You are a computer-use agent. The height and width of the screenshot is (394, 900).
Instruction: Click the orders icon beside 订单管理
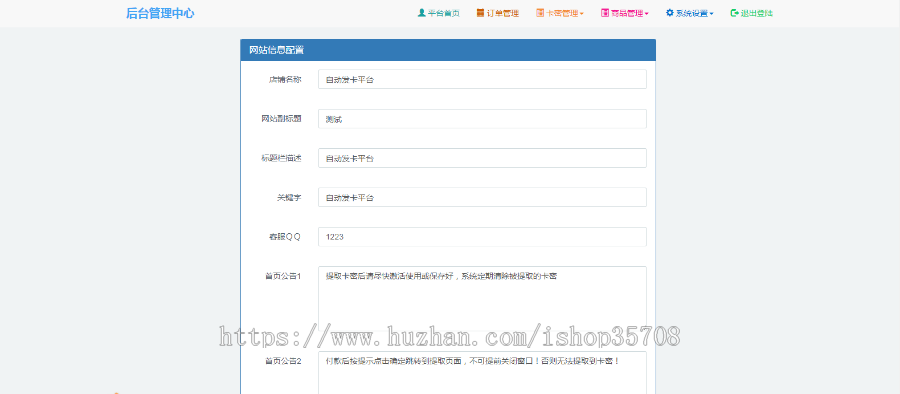point(480,13)
